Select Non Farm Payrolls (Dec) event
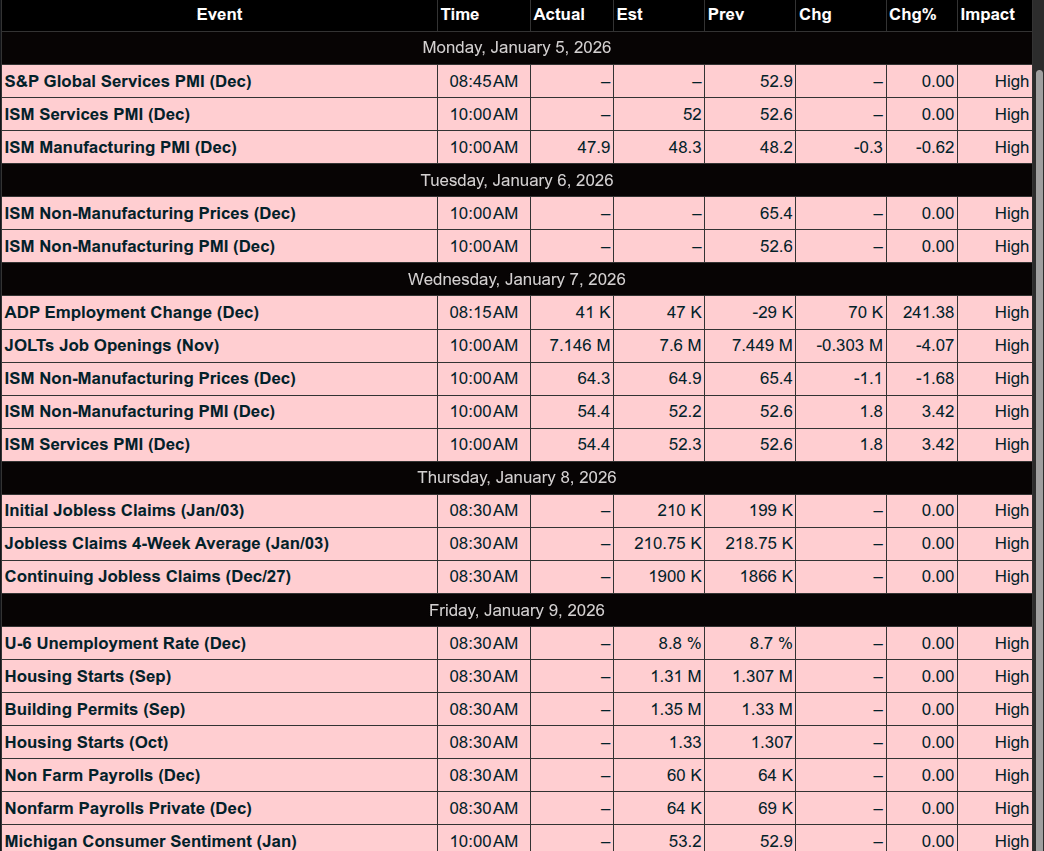Image resolution: width=1044 pixels, height=851 pixels. click(x=102, y=775)
